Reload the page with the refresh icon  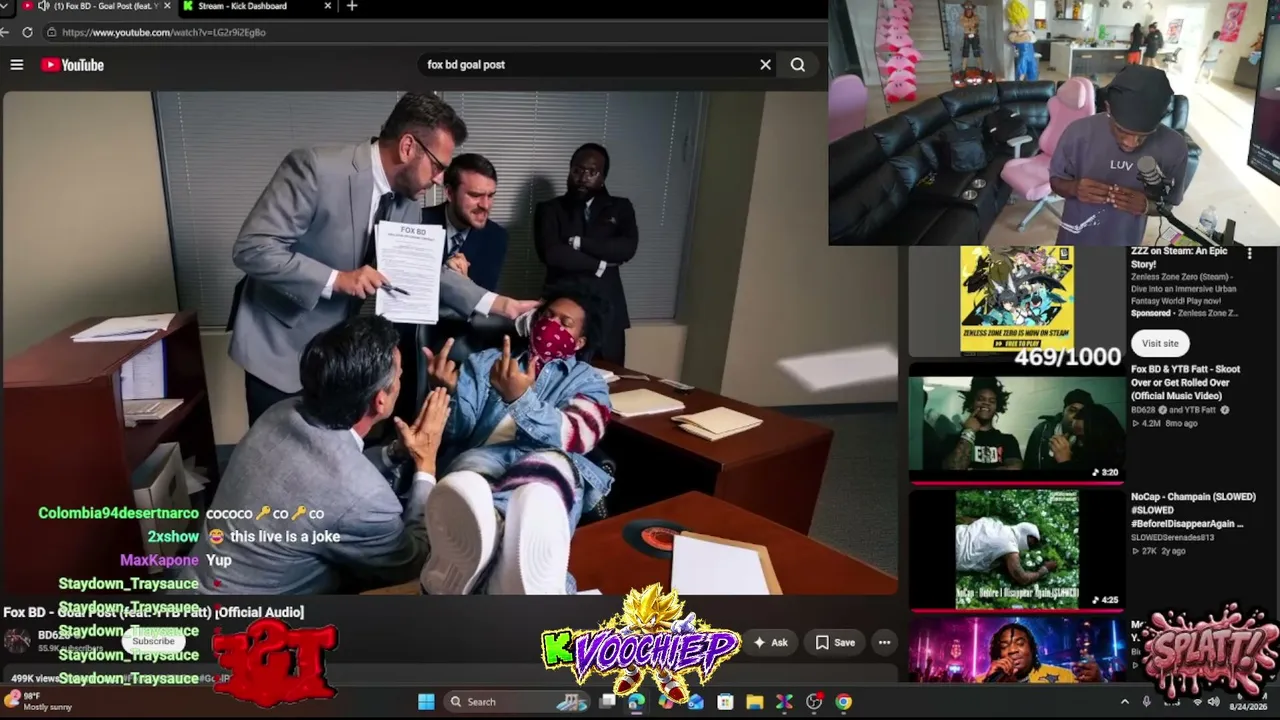[x=27, y=32]
